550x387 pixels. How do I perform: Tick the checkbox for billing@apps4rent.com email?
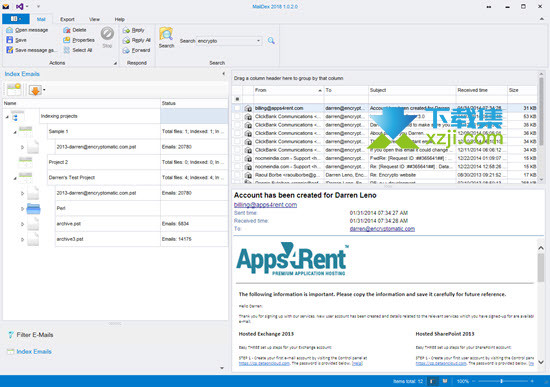click(237, 108)
